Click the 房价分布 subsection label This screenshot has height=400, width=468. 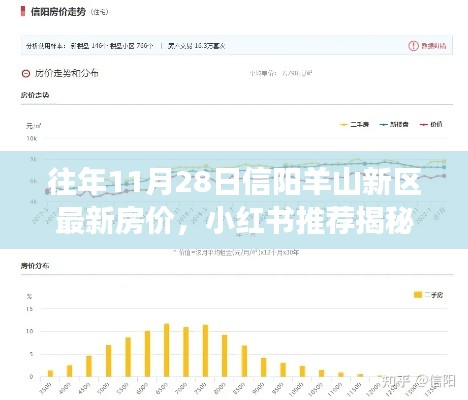coord(35,266)
